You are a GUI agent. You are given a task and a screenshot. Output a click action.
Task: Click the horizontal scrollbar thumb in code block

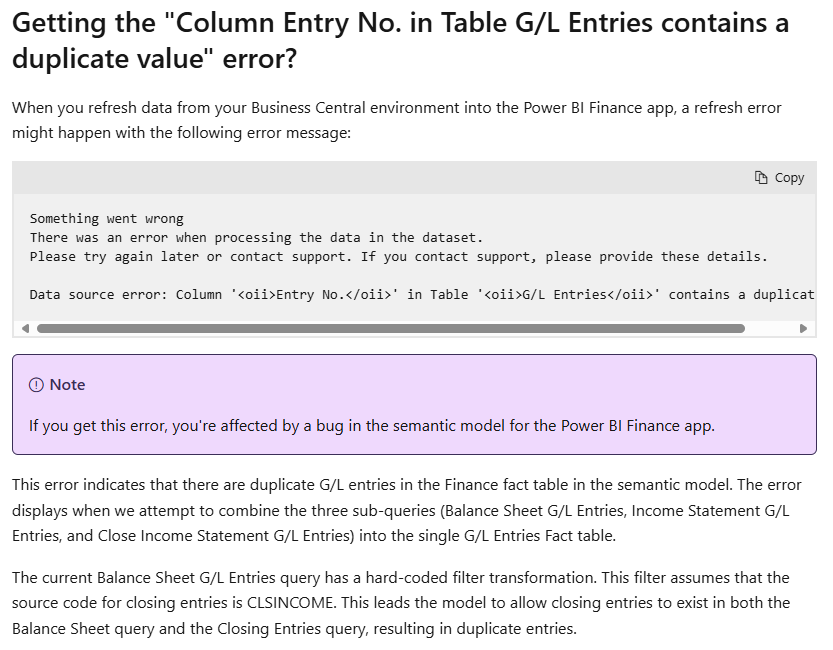click(390, 328)
